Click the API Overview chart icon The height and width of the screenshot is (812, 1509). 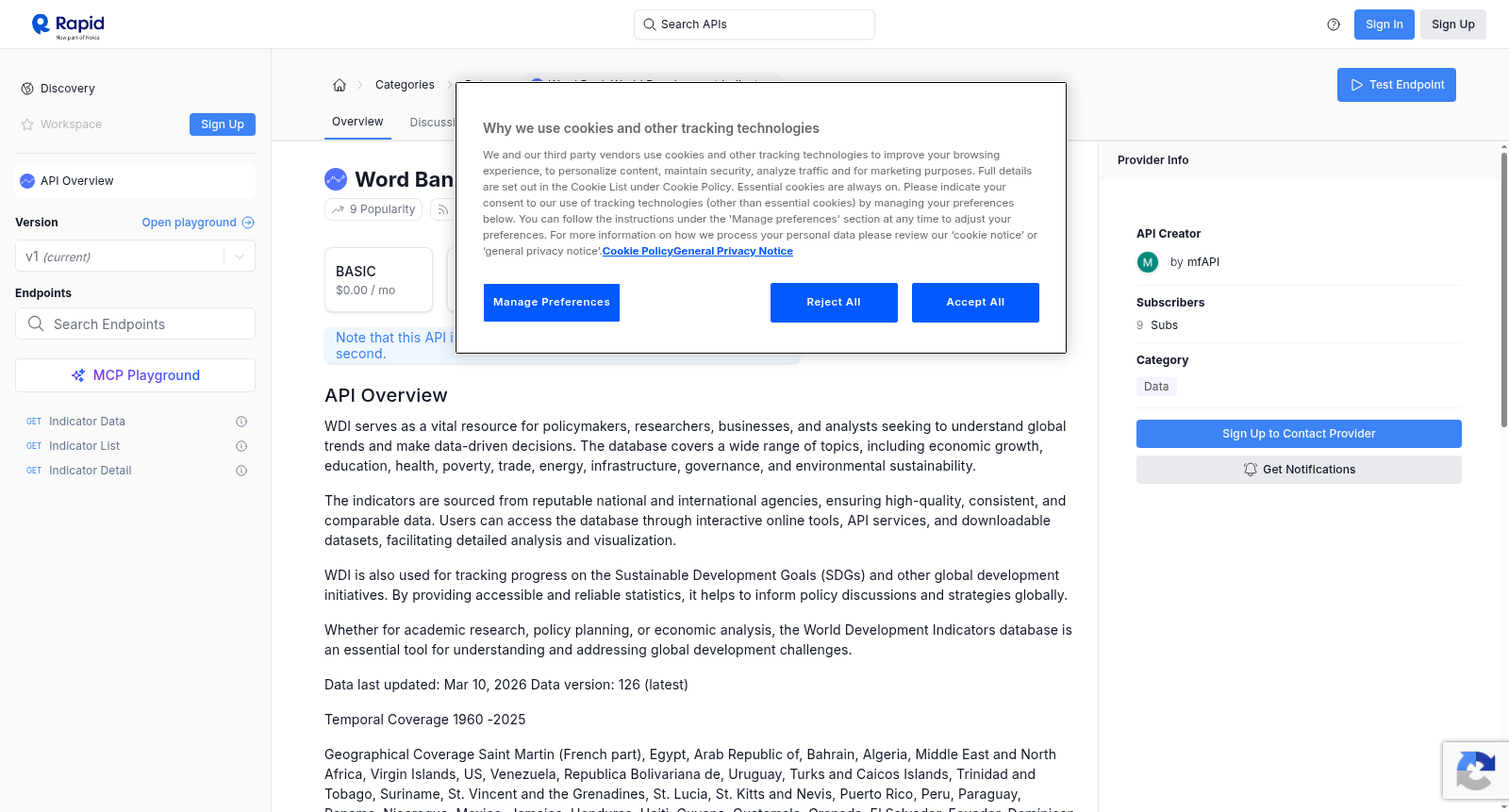click(x=27, y=181)
